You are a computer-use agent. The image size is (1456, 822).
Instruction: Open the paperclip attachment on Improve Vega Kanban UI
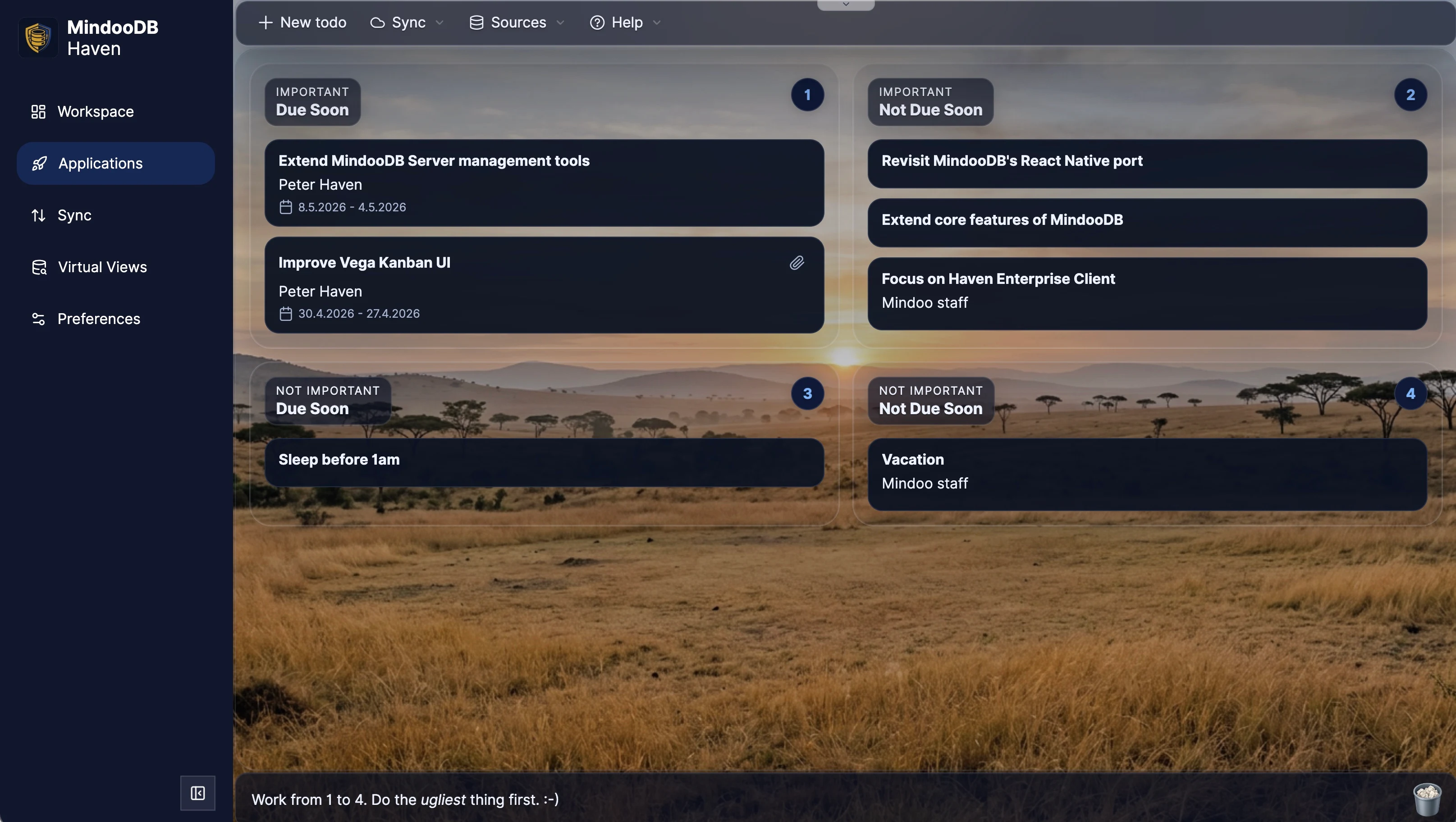point(797,262)
